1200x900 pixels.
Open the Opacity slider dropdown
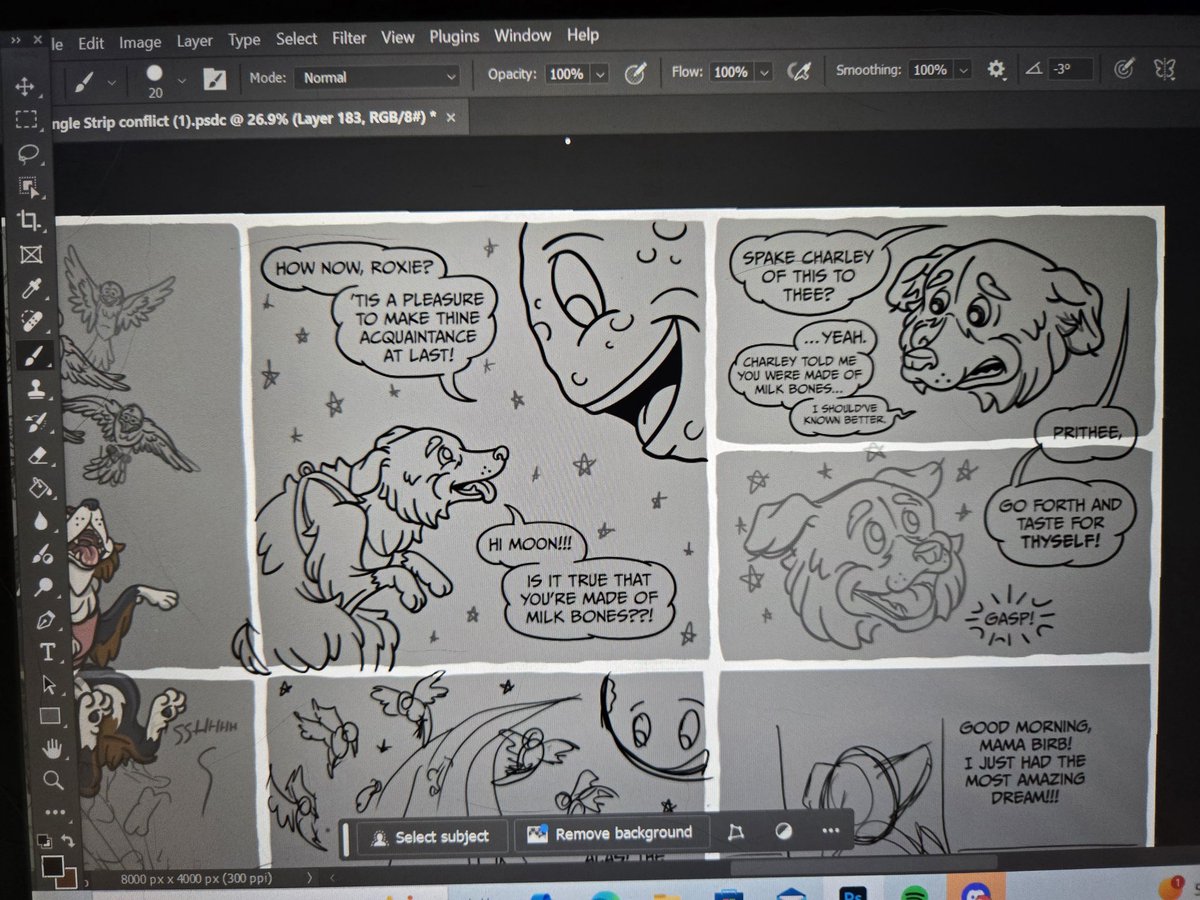pyautogui.click(x=599, y=74)
